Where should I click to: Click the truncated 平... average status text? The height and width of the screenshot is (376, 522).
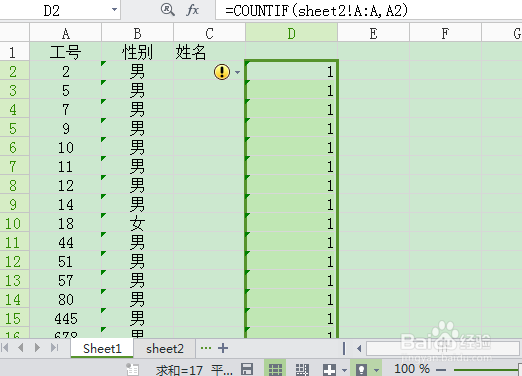pos(221,370)
